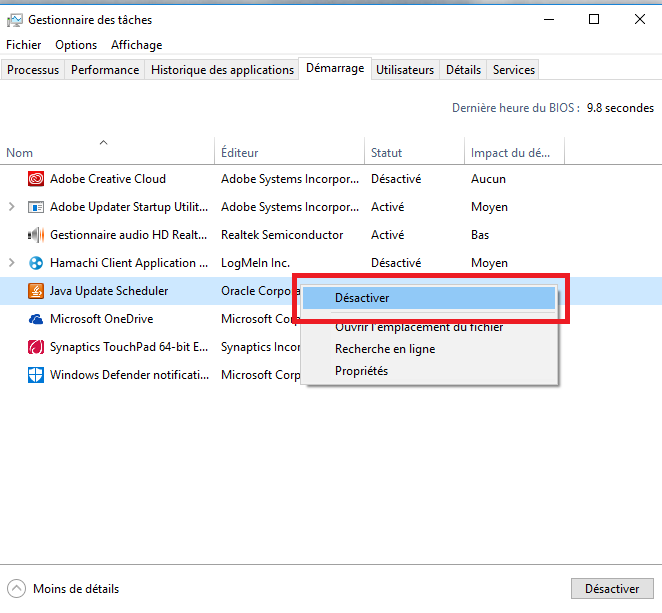Screen dimensions: 662x613
Task: Click Adobe Updater's Moyen impact value
Action: tap(489, 207)
